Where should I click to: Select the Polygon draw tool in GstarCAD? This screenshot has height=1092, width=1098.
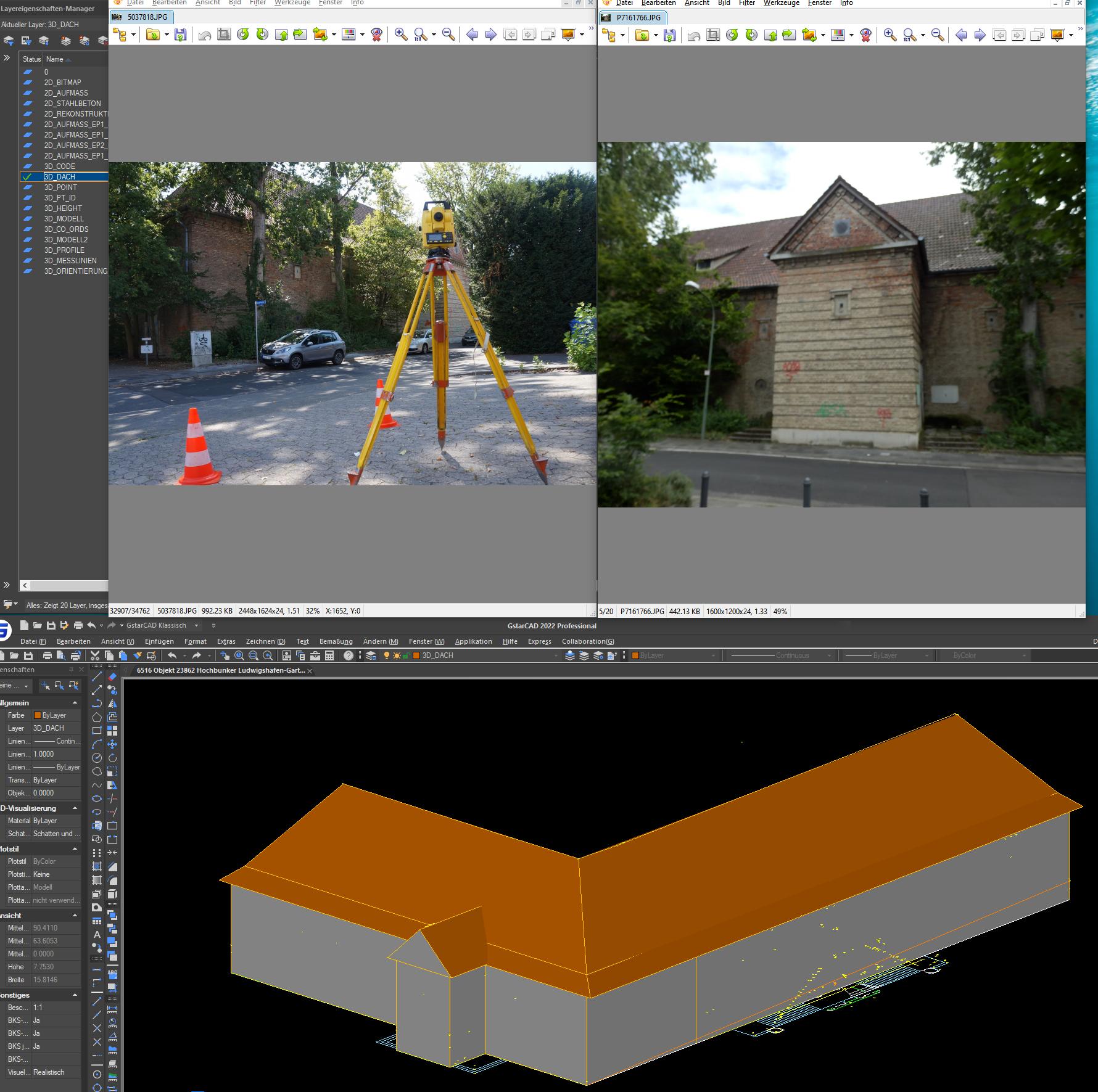pyautogui.click(x=97, y=717)
